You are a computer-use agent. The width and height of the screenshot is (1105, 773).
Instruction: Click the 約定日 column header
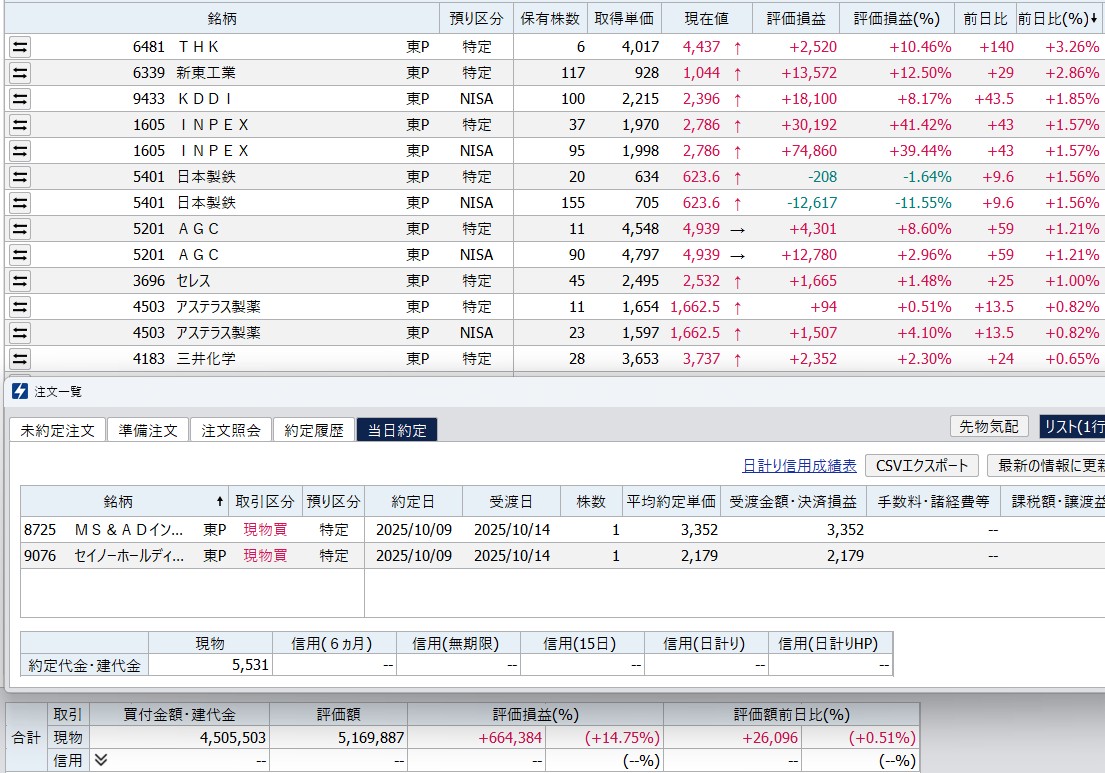414,502
